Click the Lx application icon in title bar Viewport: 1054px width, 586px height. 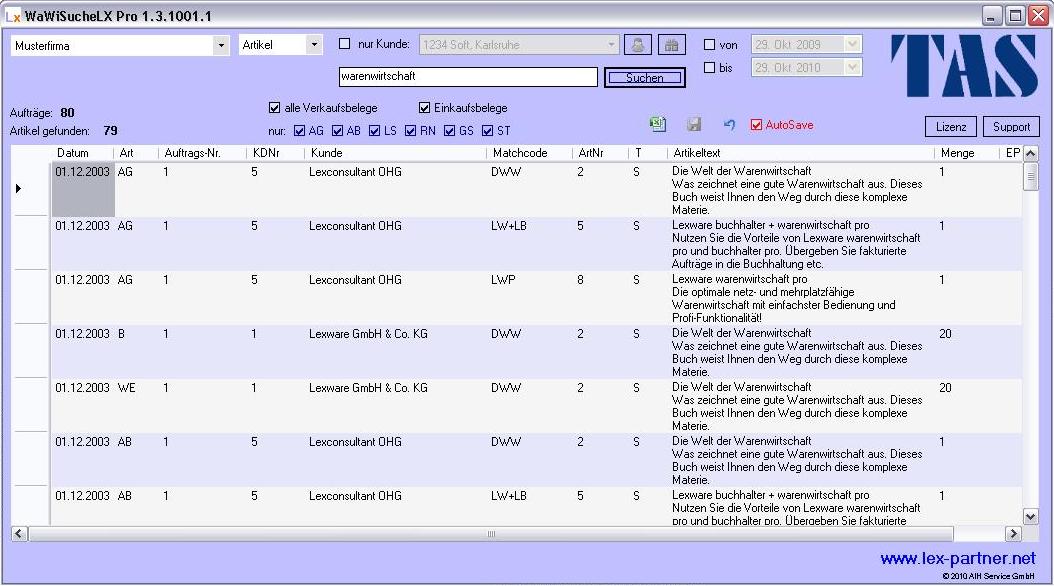point(13,16)
